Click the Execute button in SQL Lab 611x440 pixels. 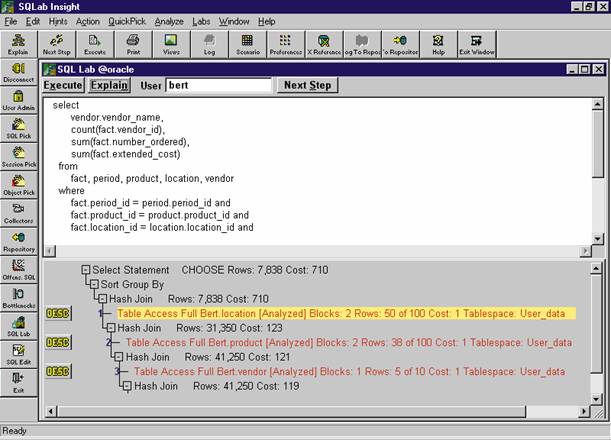point(63,85)
